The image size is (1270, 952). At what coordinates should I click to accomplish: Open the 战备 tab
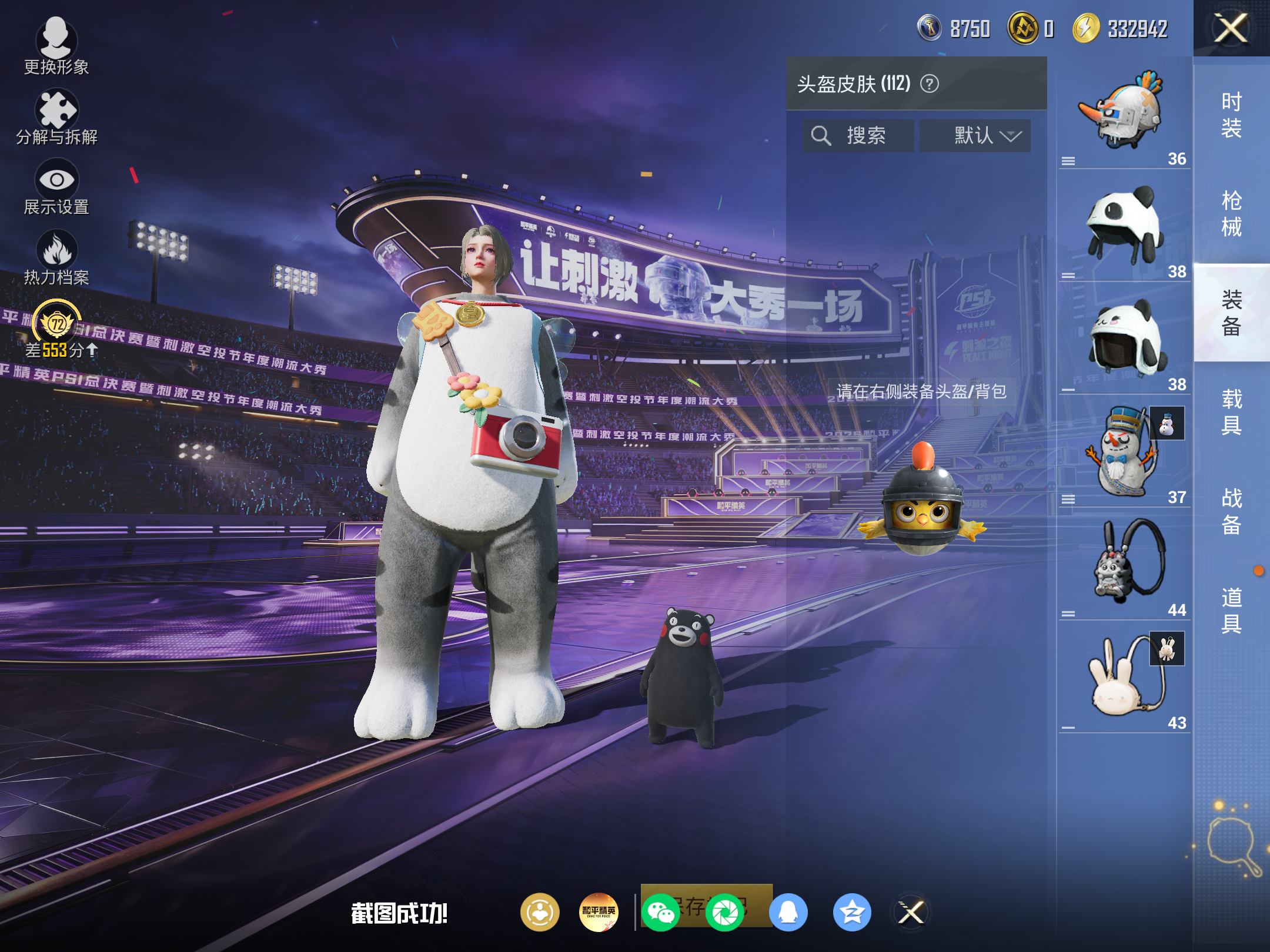coord(1232,511)
